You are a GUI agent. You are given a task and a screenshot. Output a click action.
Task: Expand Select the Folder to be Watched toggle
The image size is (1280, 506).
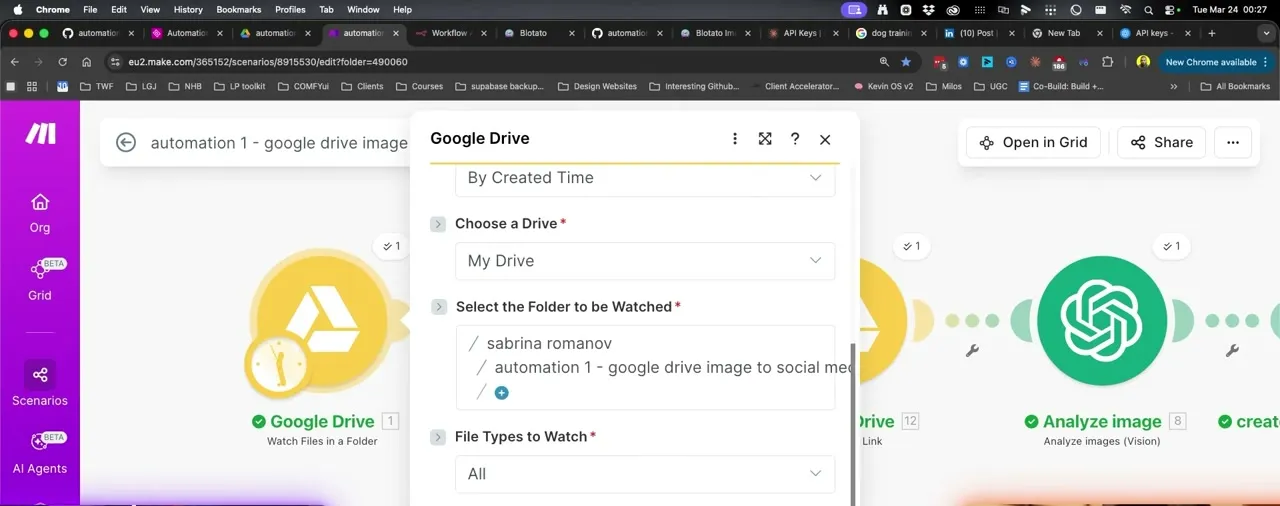pyautogui.click(x=438, y=307)
